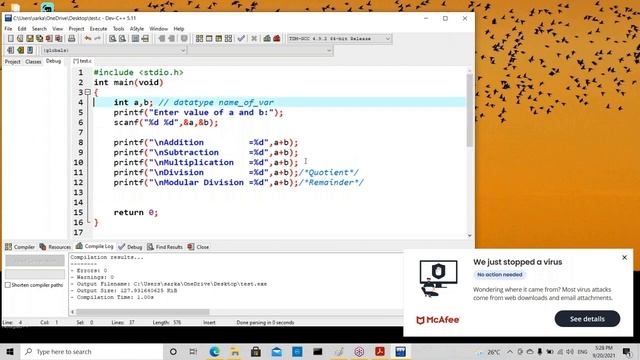Open the File menu
Viewport: 640px width, 360px height.
pos(8,29)
